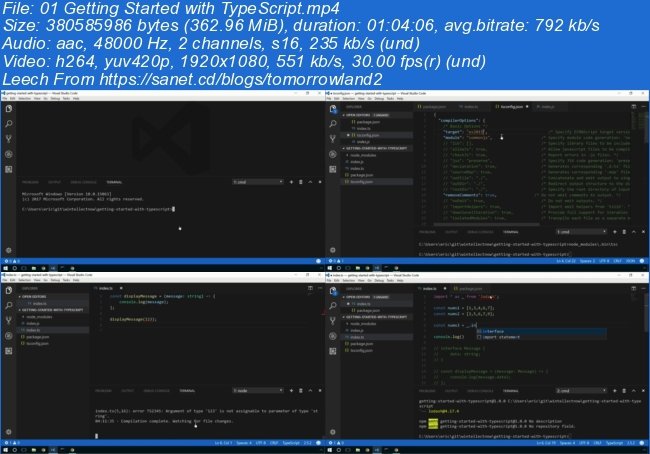Viewport: 650px width, 454px height.
Task: Switch to the Debug Console tab in the empty-editor window
Action: (x=83, y=182)
